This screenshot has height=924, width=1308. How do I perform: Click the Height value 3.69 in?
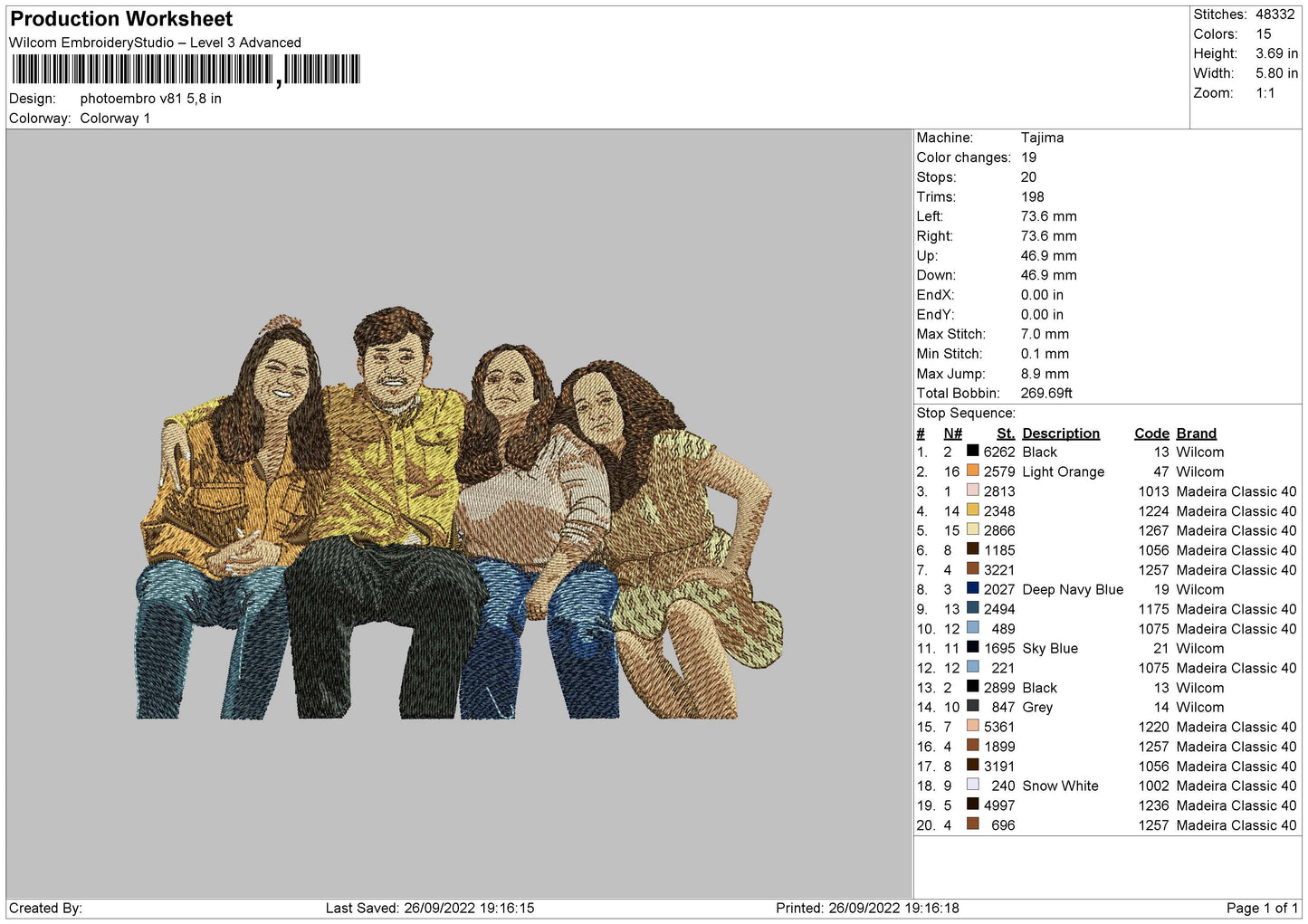1276,53
